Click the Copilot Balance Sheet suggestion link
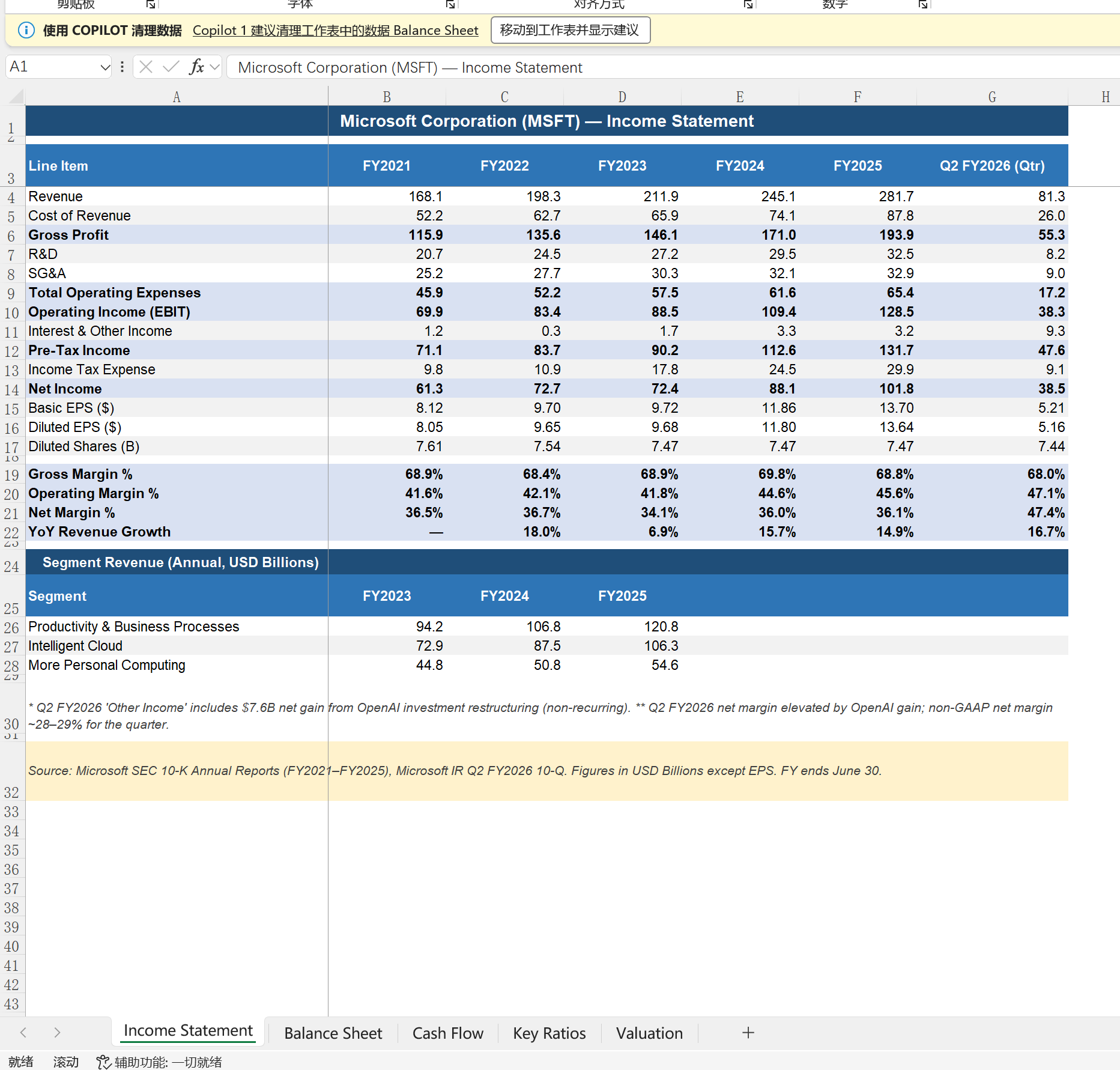 pos(335,31)
